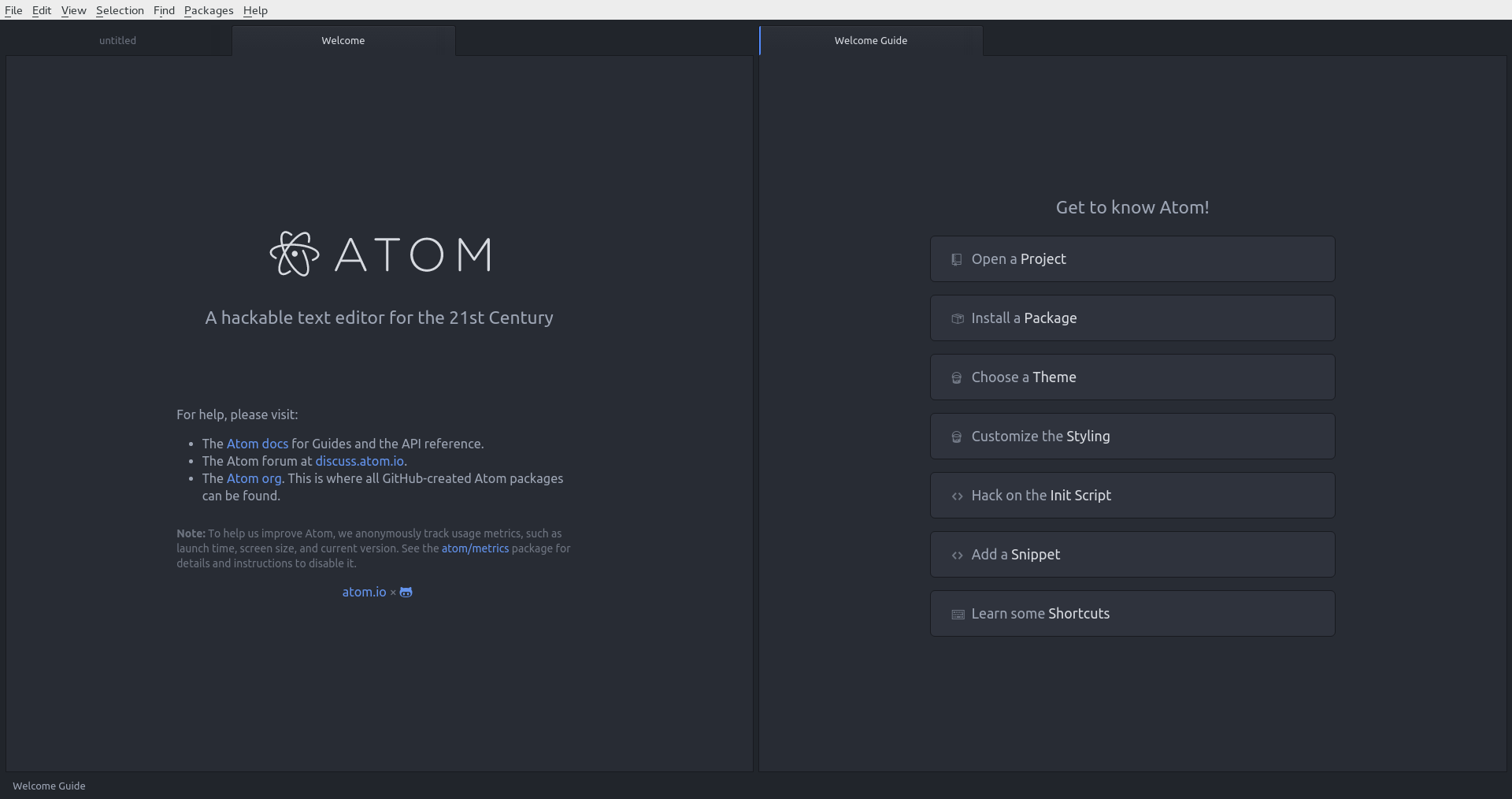Click the code icon beside Init Script
The image size is (1512, 799).
coord(958,496)
